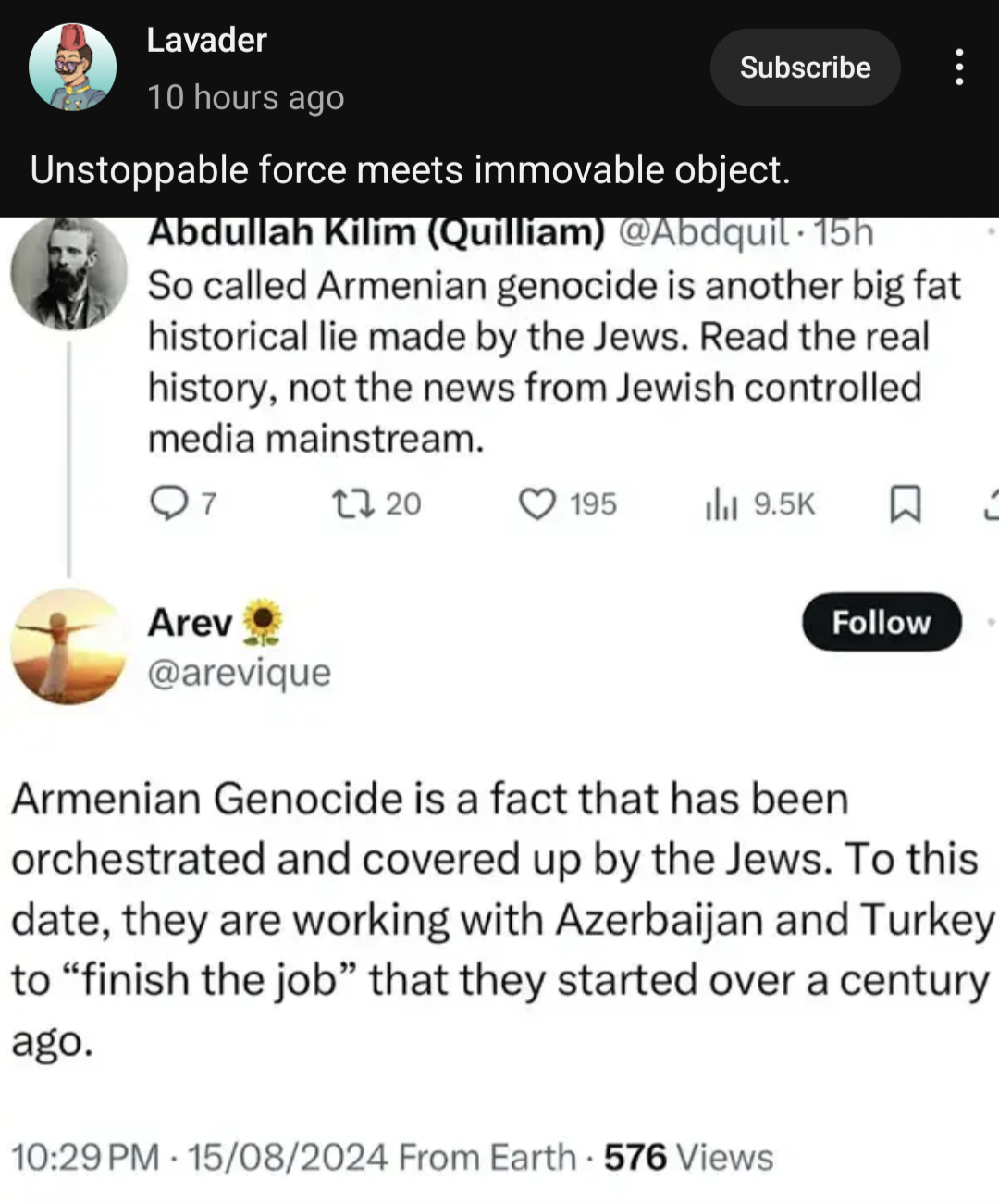Open Arev's sunset profile picture
This screenshot has height=1204, width=999.
(x=68, y=646)
